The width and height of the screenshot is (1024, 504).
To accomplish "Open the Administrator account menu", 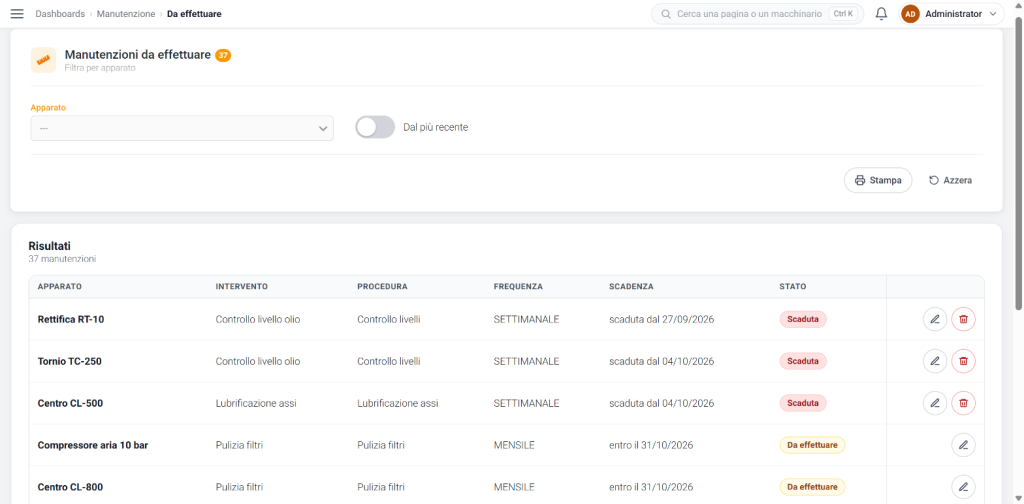I will coord(952,14).
